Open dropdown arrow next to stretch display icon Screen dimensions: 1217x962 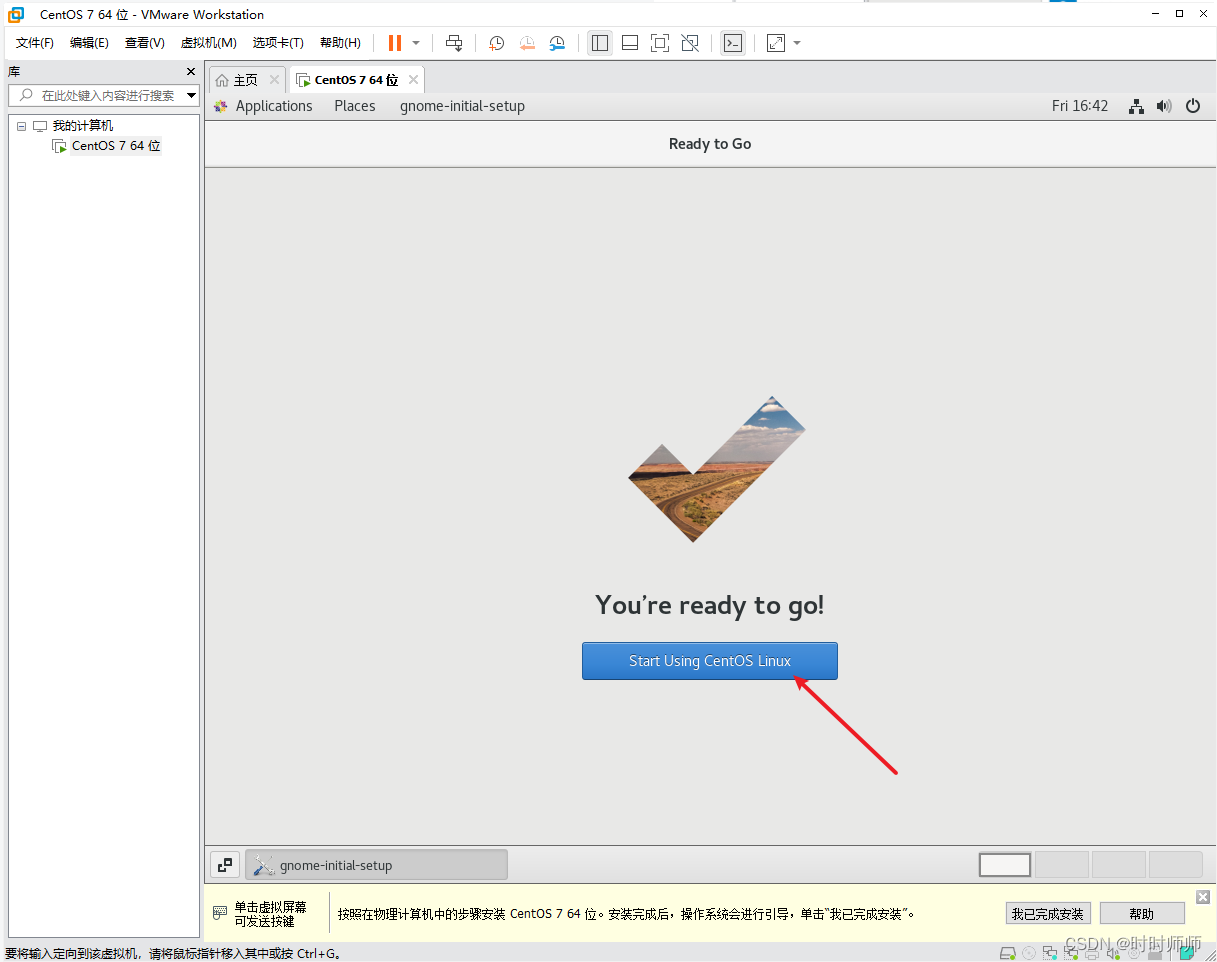click(797, 43)
